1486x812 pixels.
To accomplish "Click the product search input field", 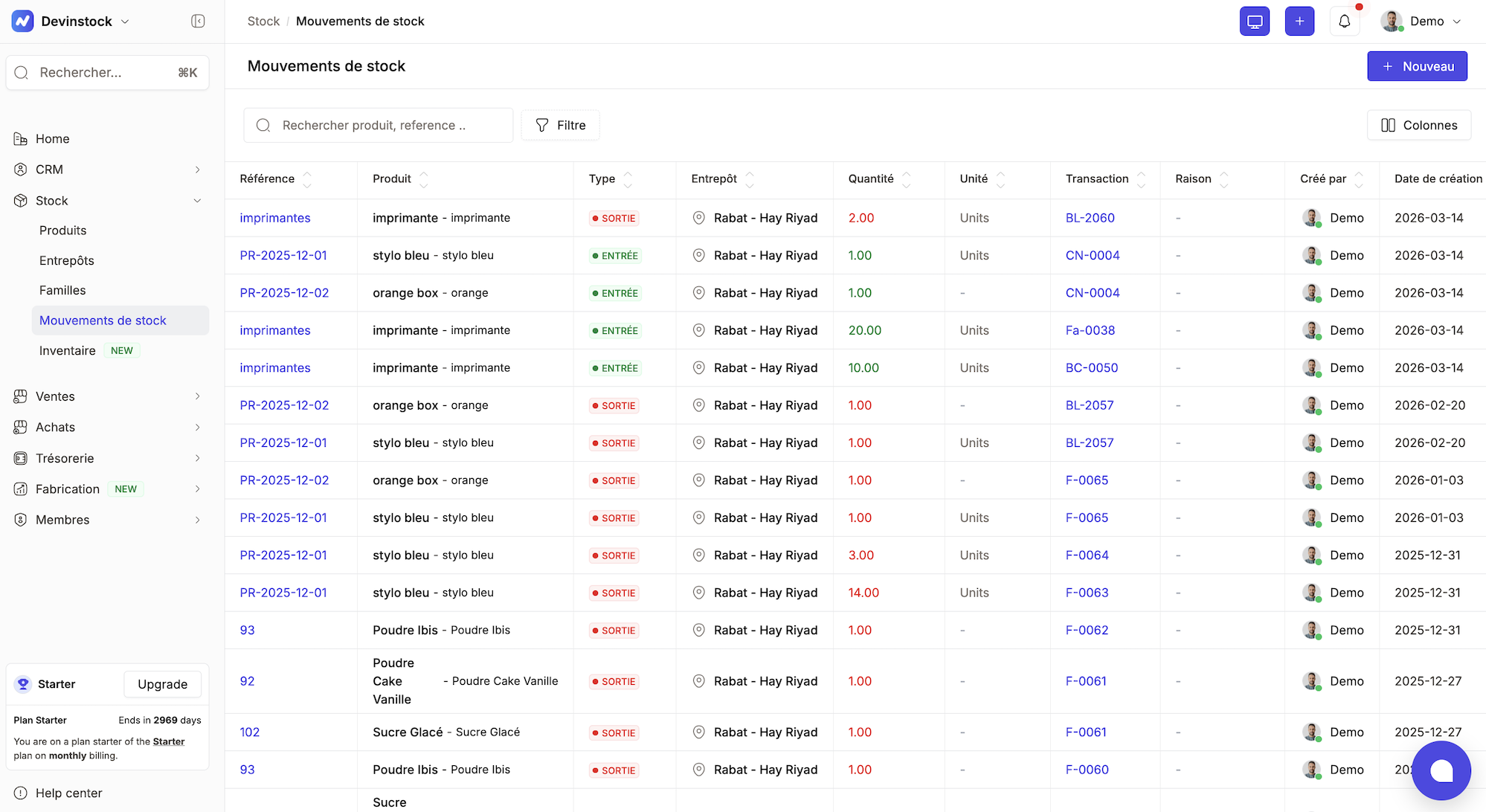I will pos(379,125).
